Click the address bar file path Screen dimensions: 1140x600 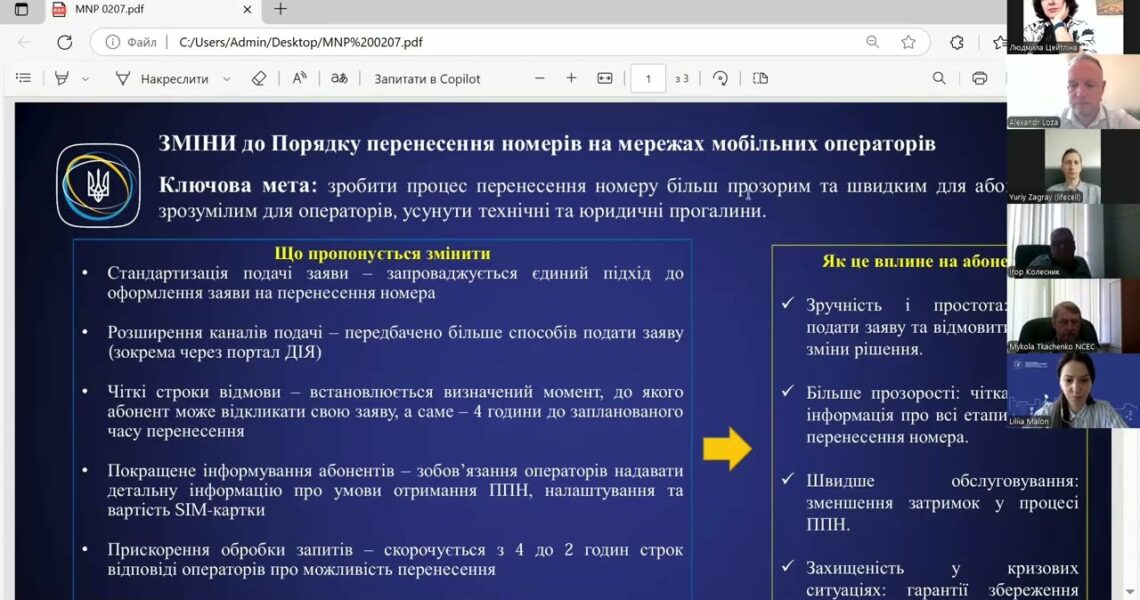pos(301,42)
